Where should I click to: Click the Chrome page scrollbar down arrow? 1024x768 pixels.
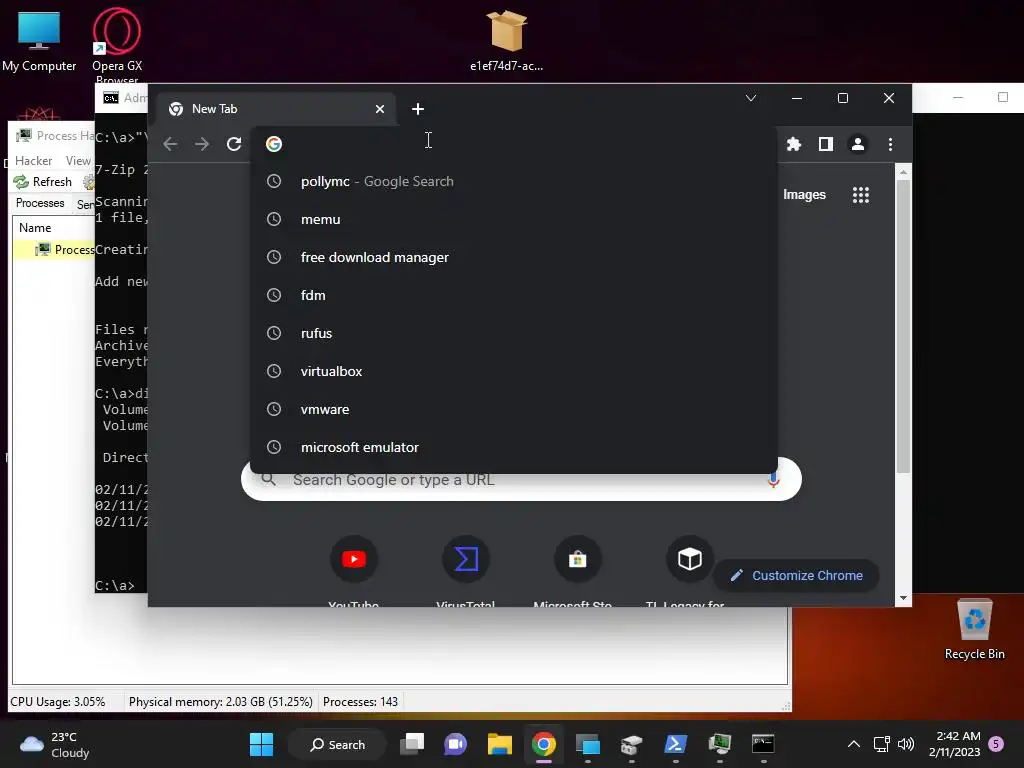[903, 598]
